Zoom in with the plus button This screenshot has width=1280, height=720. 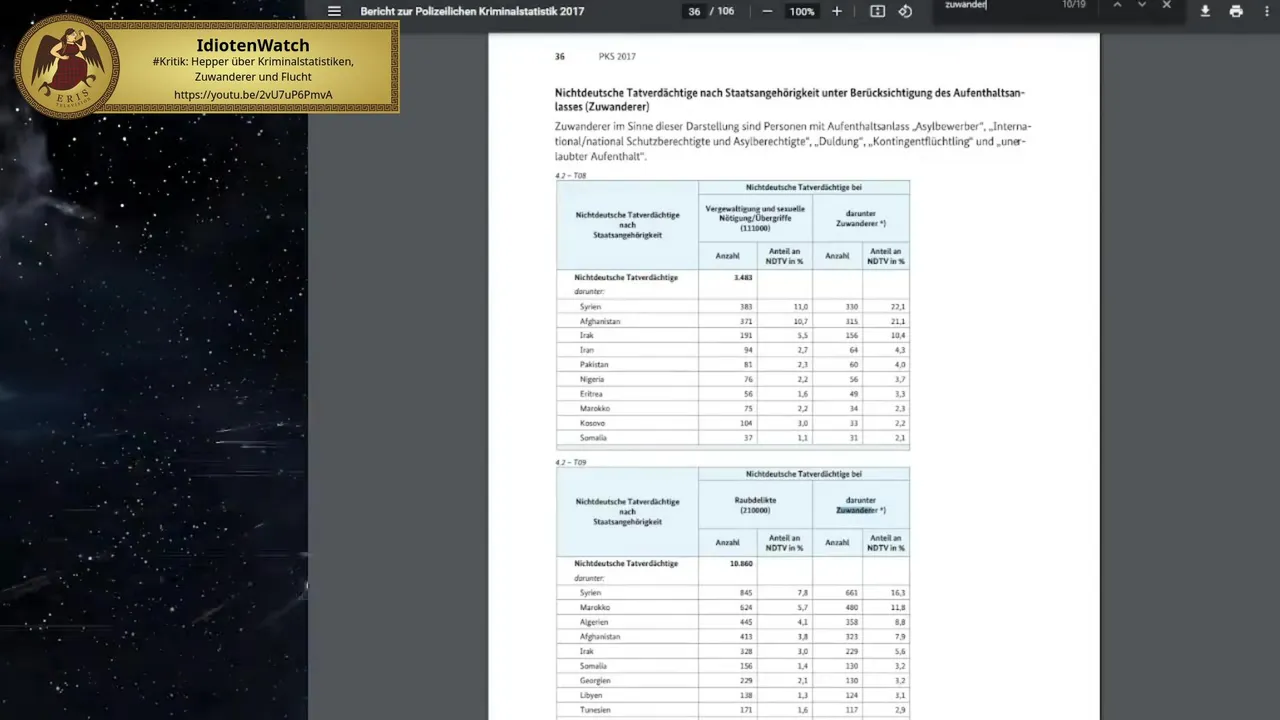(837, 11)
